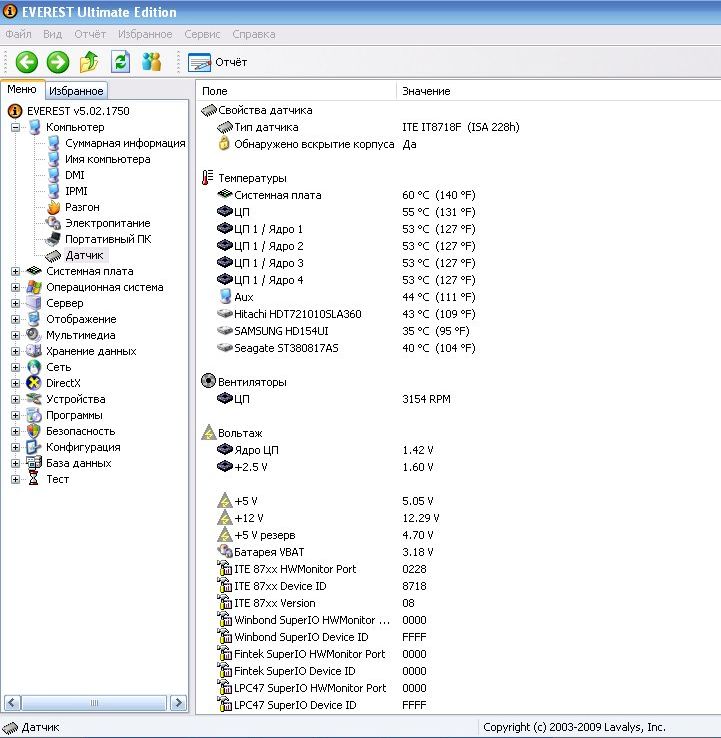721x738 pixels.
Task: Click the 3154 RPM fan value
Action: [x=426, y=399]
